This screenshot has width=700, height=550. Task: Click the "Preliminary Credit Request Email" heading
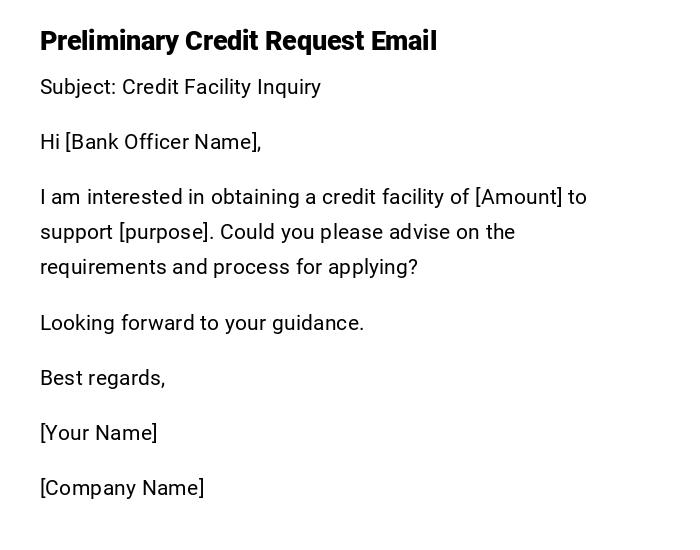coord(238,41)
